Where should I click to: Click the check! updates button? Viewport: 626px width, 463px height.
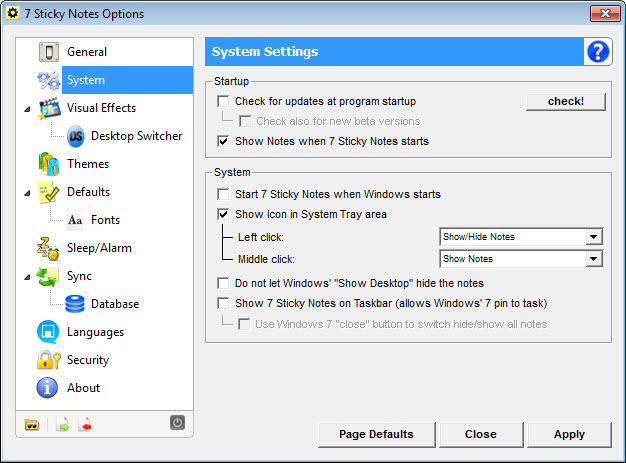566,102
